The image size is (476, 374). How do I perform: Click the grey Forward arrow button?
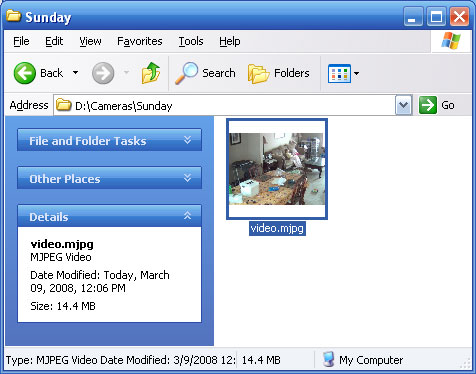pos(103,73)
